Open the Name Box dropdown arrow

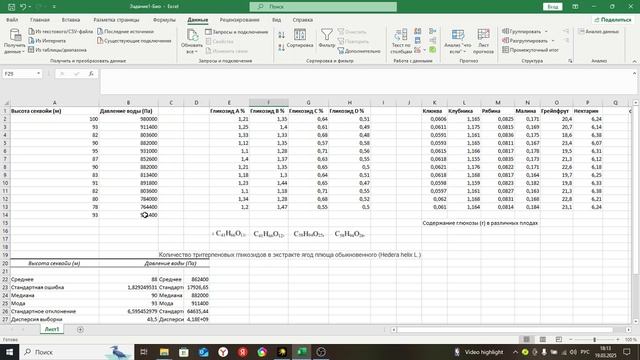pyautogui.click(x=38, y=73)
